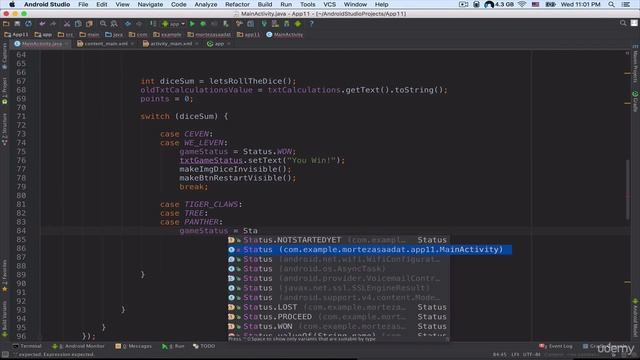Image resolution: width=640 pixels, height=360 pixels.
Task: Open the Analyze menu
Action: (x=206, y=4)
